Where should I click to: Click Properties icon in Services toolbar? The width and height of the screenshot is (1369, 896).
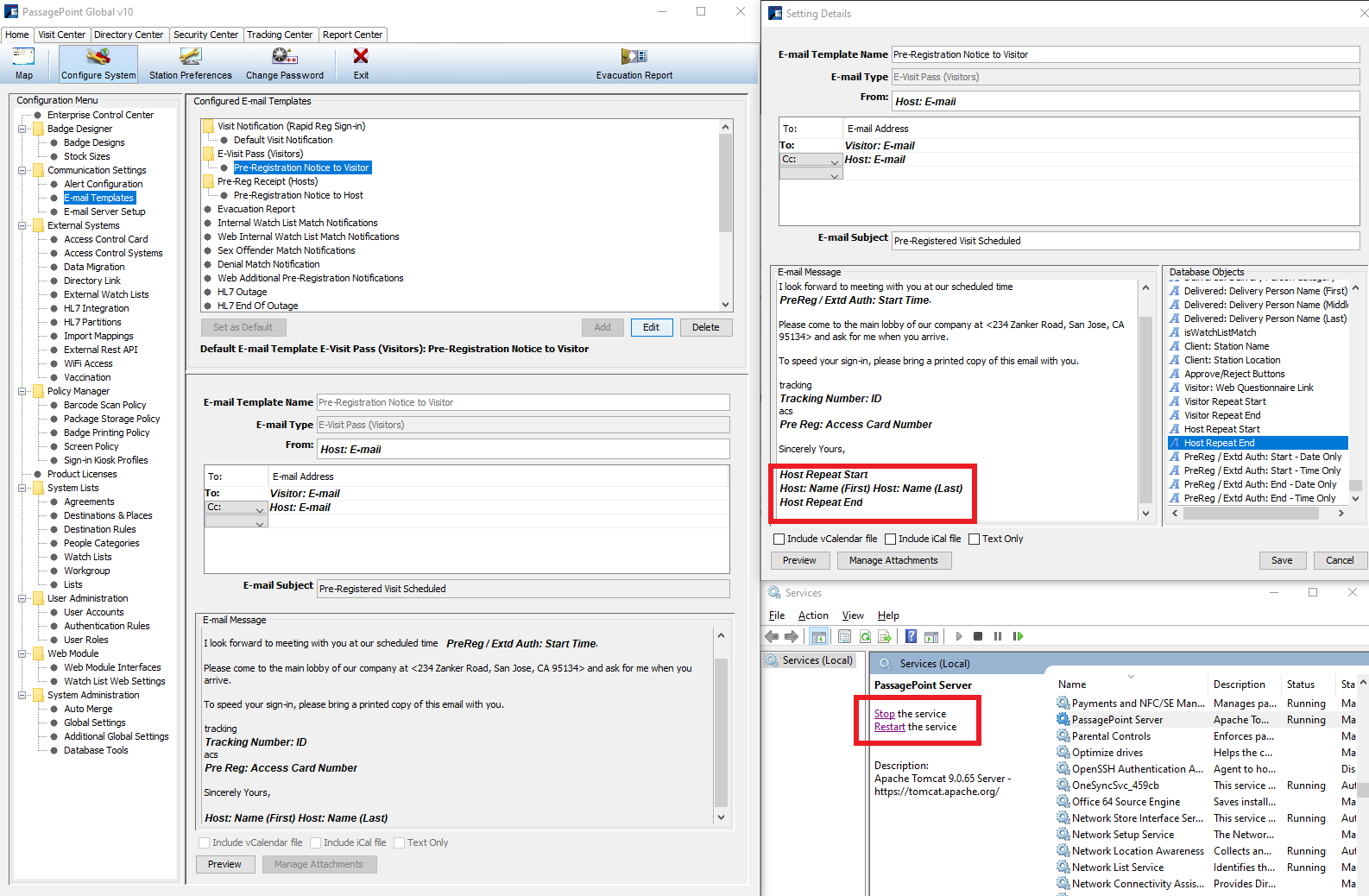click(x=844, y=636)
